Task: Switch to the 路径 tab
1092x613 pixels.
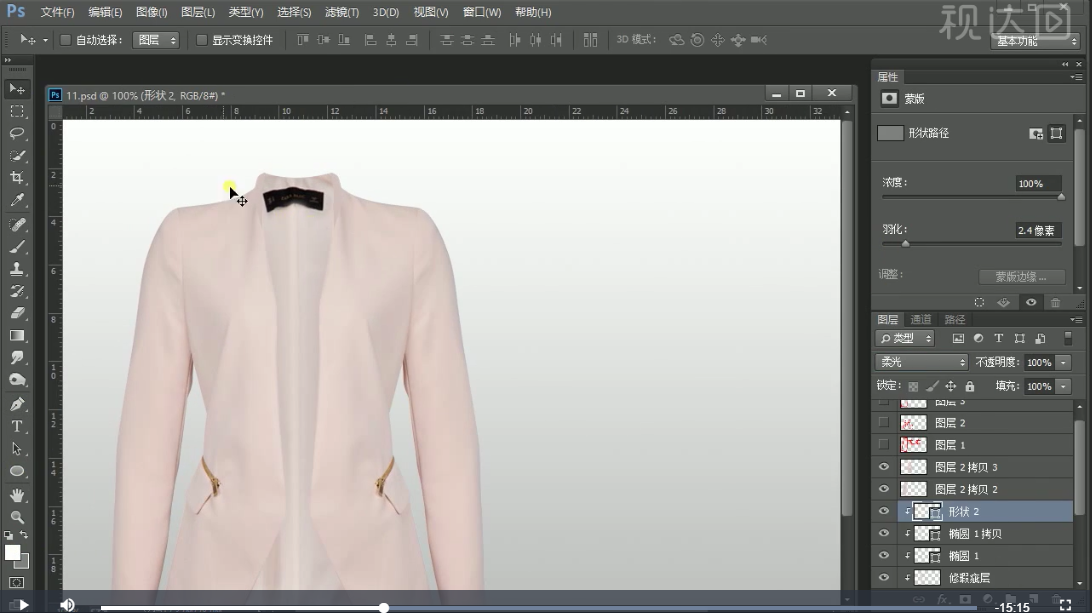Action: (x=955, y=320)
